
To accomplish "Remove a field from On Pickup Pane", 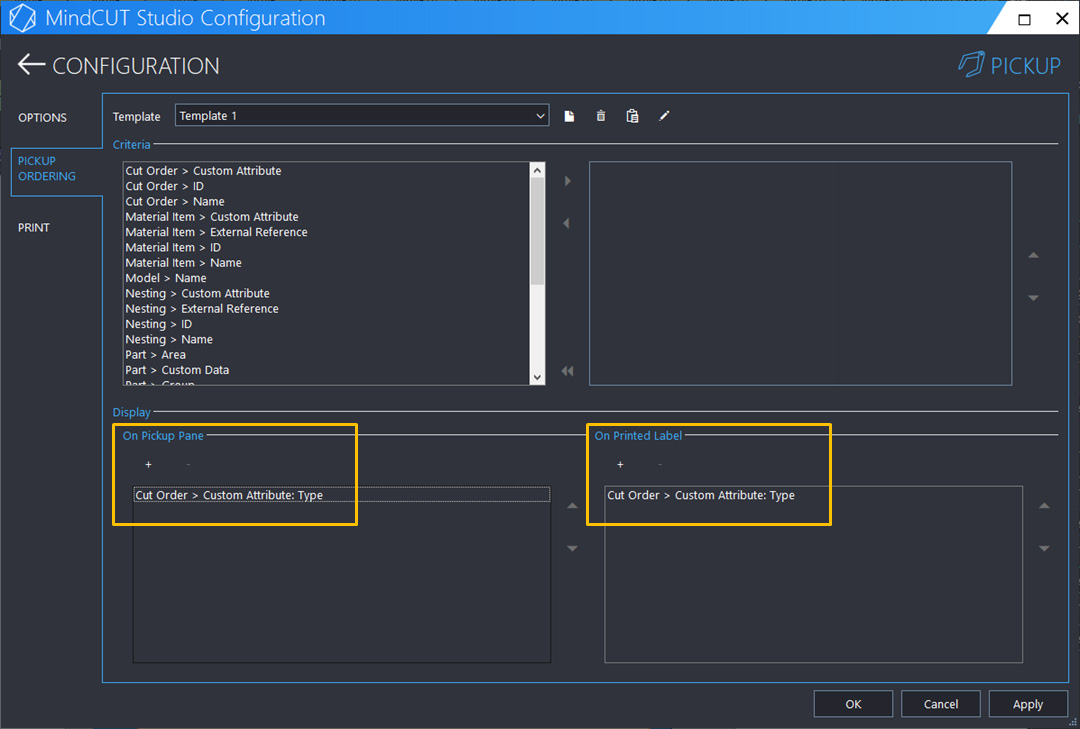I will coord(187,464).
